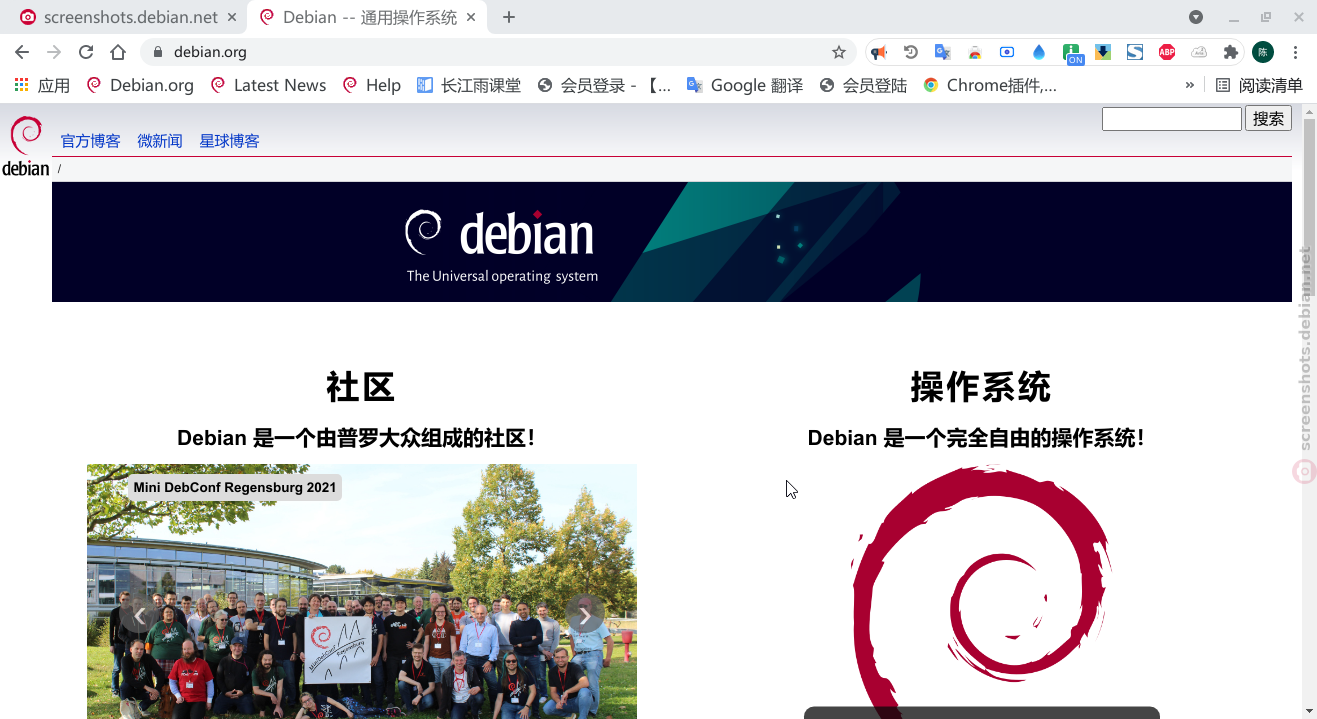Open the Extensions puzzle piece menu
This screenshot has height=719, width=1317.
click(1231, 52)
